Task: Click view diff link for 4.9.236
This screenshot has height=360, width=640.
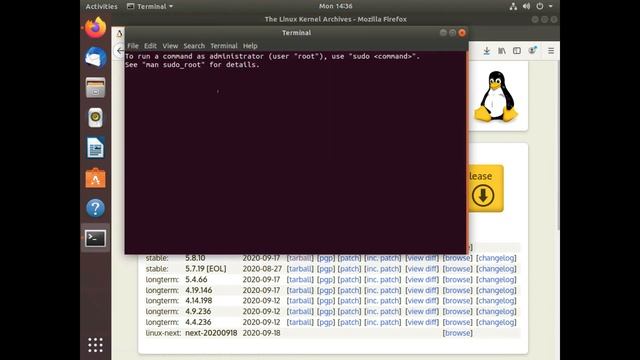Action: tap(422, 311)
